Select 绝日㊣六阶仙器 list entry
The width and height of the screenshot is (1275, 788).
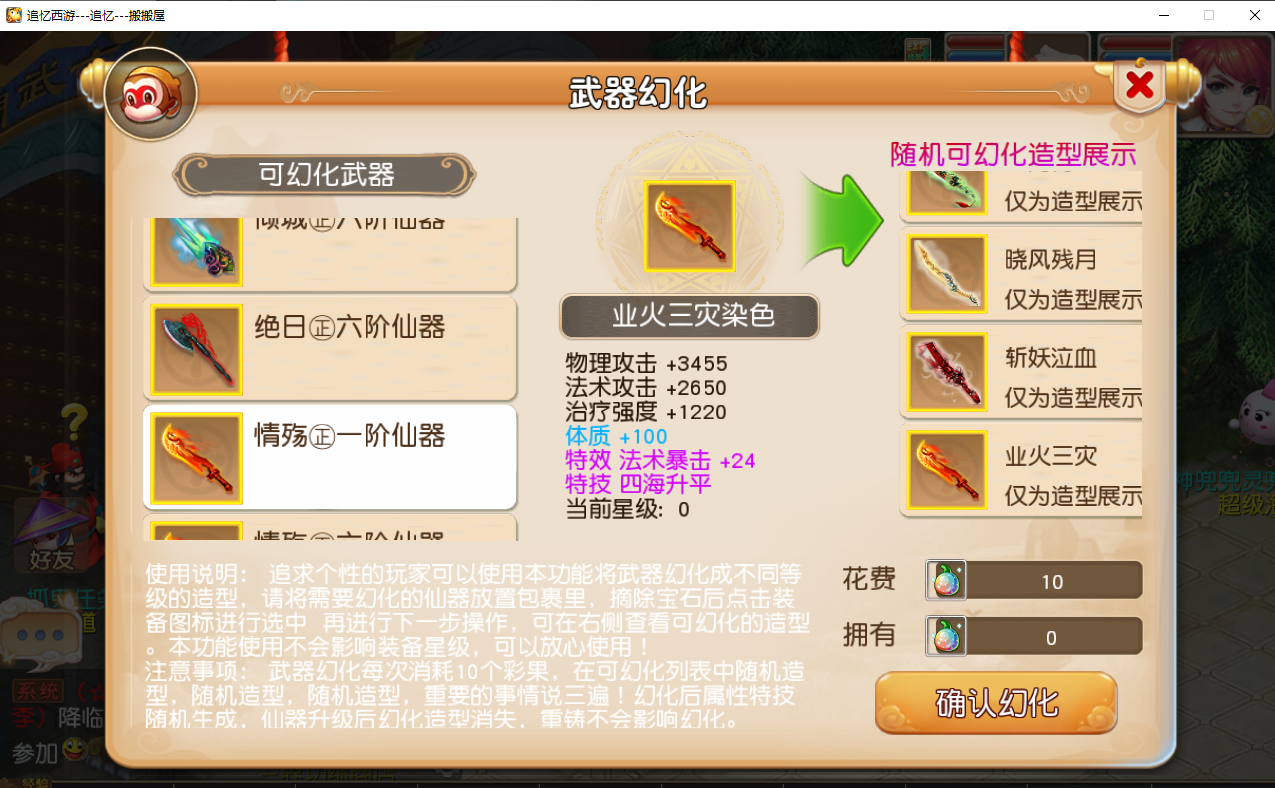click(x=330, y=349)
